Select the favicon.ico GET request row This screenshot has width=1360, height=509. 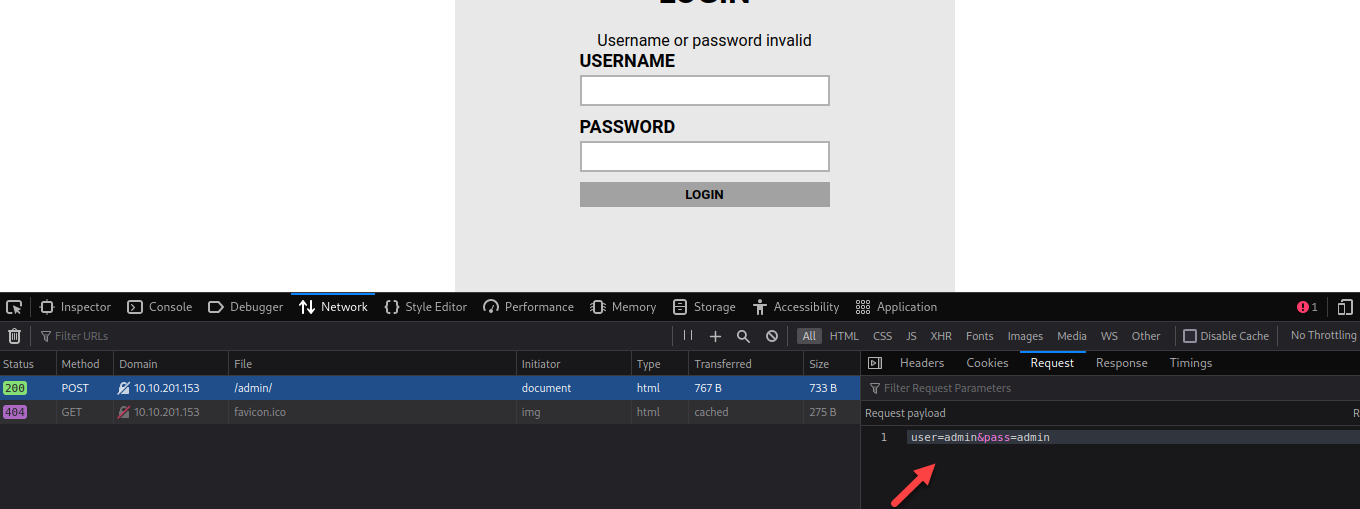[260, 412]
